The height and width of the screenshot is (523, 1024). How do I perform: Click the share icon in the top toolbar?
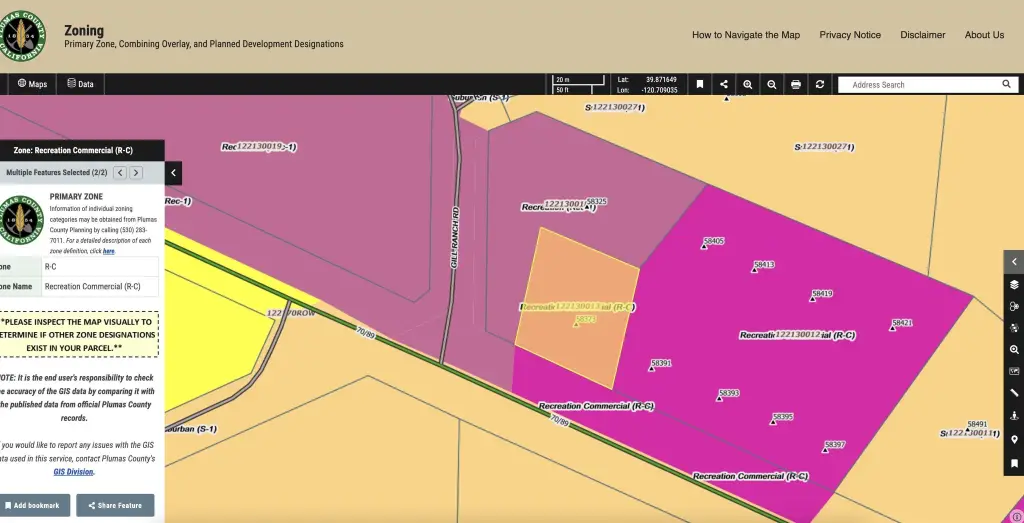tap(724, 85)
